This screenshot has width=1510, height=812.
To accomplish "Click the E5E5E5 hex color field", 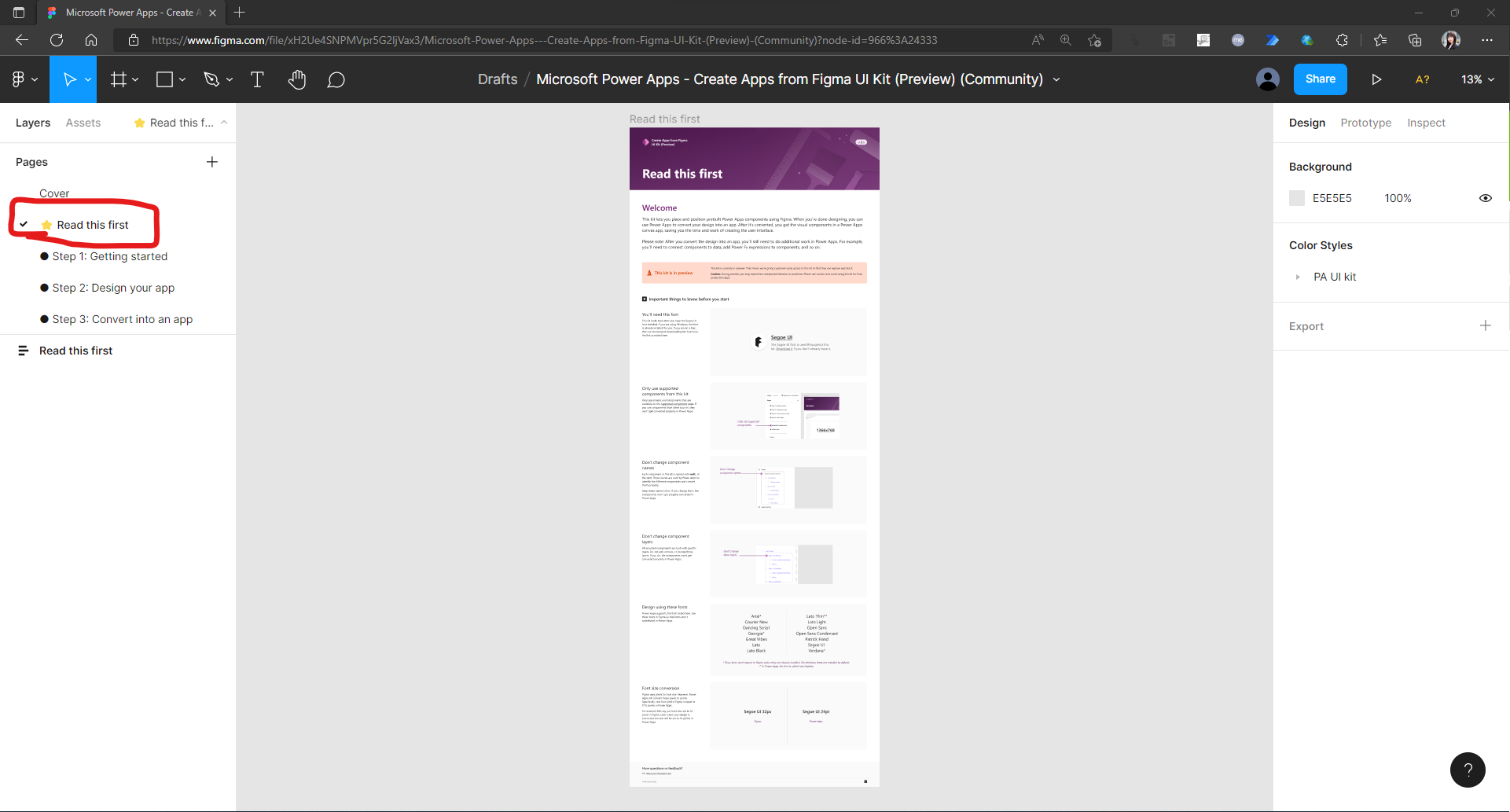I will 1332,198.
